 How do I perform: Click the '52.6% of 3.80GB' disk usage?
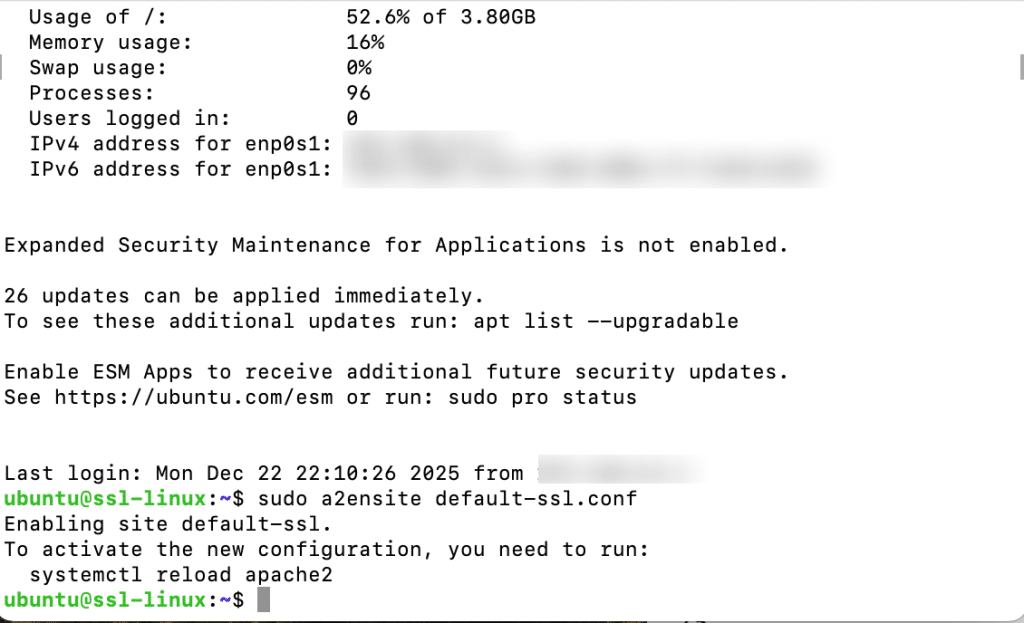tap(441, 17)
